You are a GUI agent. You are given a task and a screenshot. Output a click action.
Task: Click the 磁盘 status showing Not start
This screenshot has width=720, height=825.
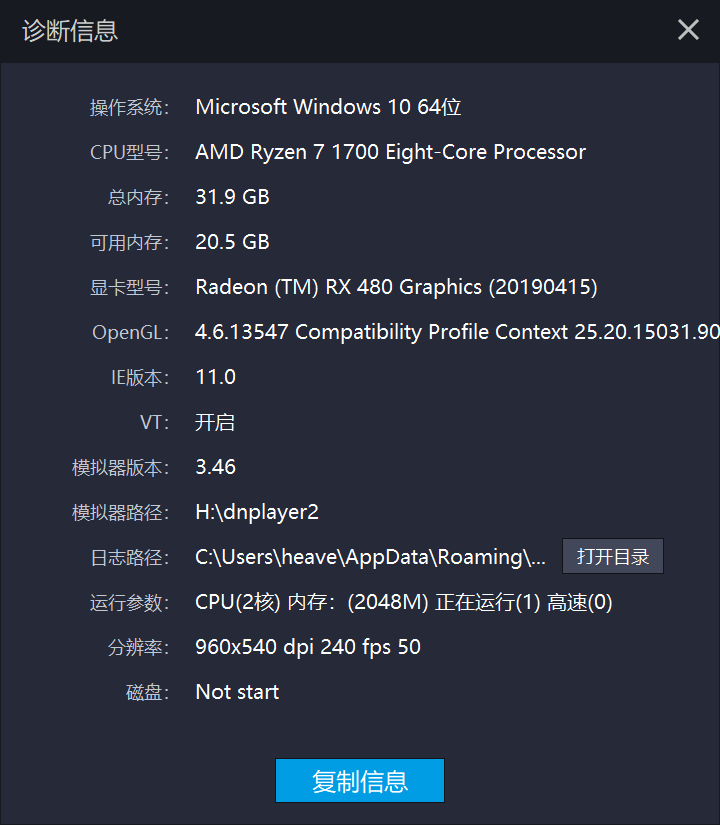pos(236,692)
